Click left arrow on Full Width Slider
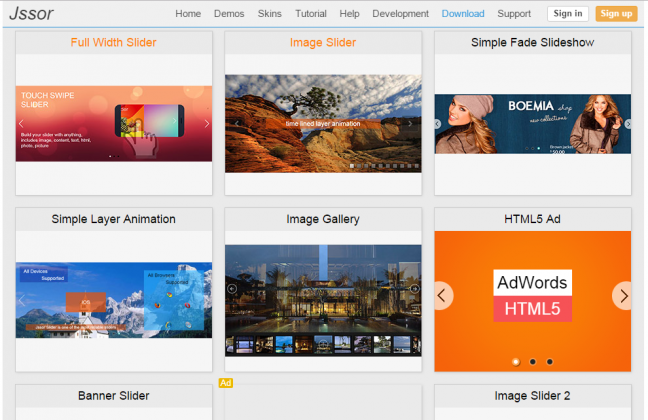The image size is (648, 420). click(x=21, y=124)
